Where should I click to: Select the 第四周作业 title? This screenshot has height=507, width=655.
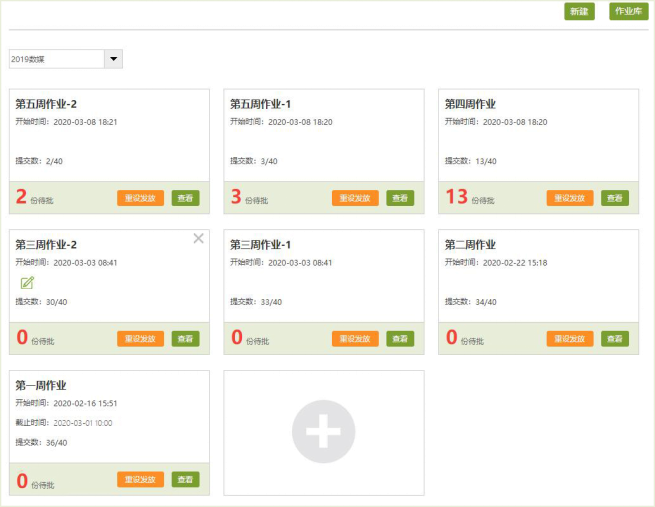[x=470, y=104]
